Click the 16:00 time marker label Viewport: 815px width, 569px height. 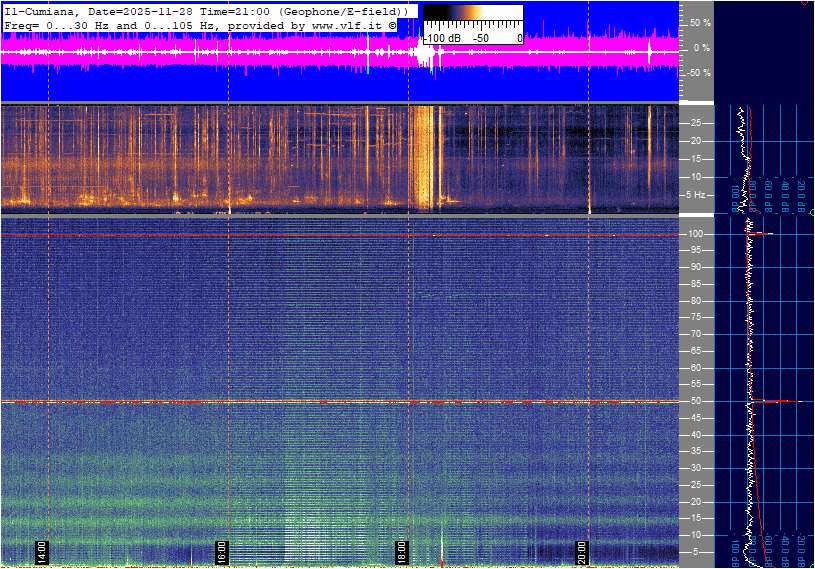(x=222, y=552)
